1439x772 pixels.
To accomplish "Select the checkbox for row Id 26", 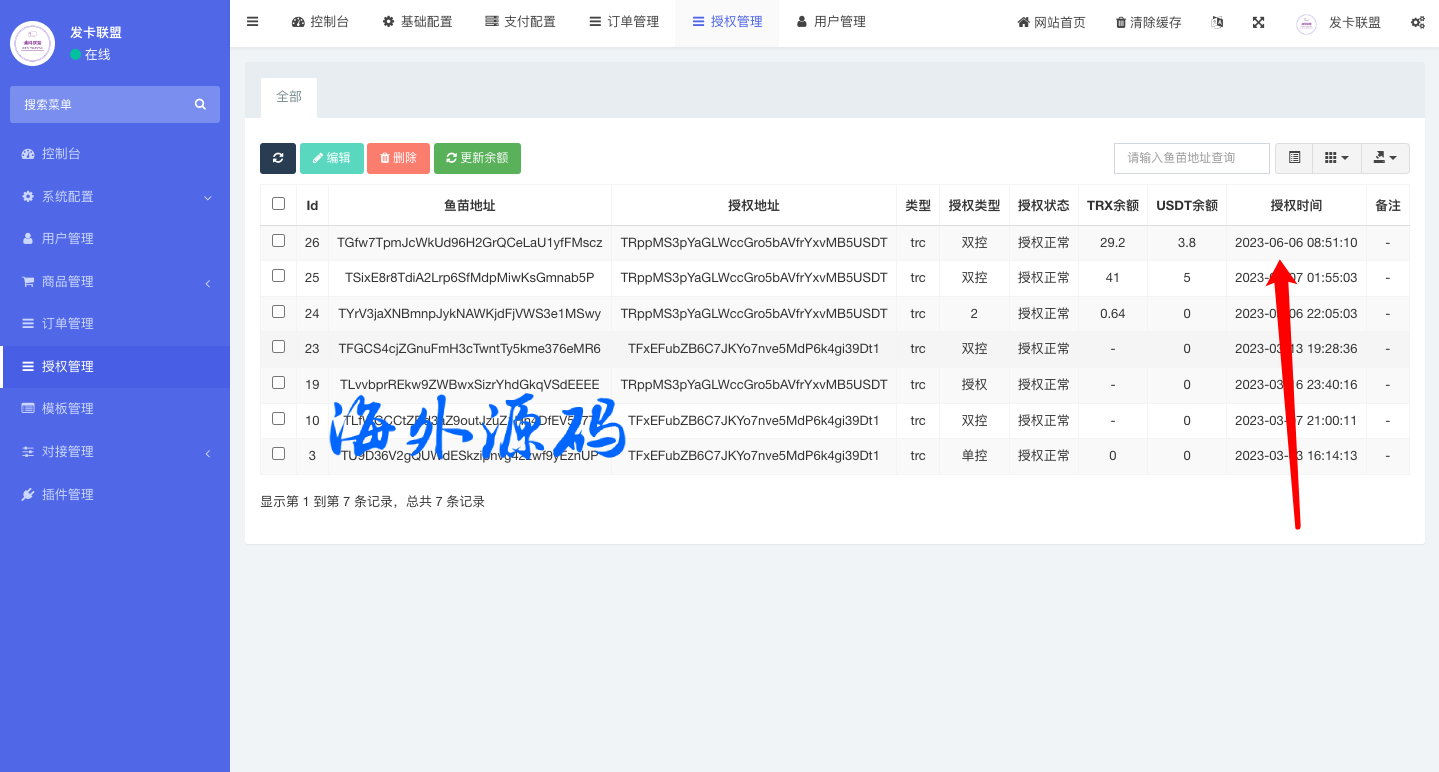I will 278,241.
